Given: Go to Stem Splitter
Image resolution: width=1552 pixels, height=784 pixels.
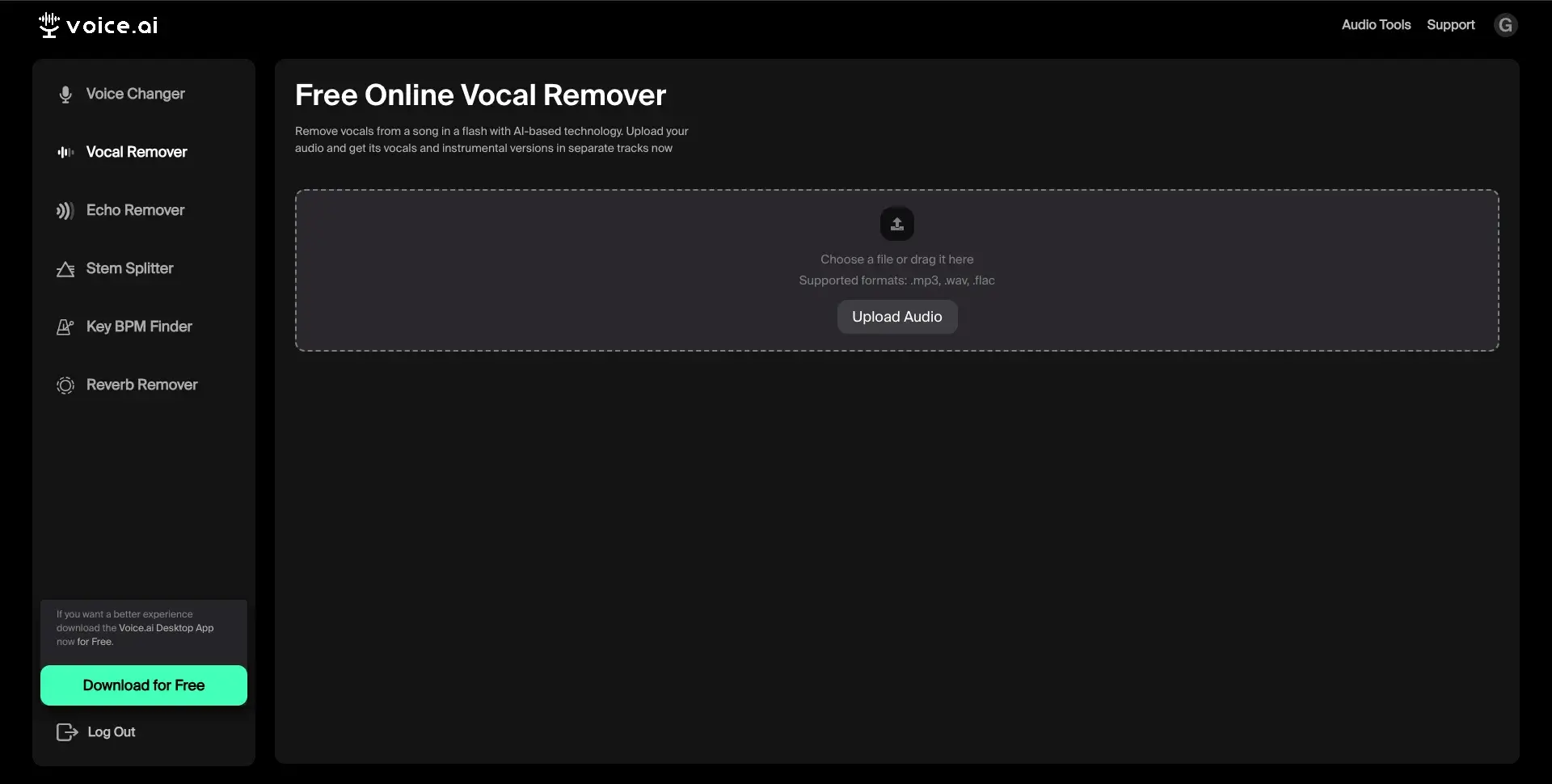Looking at the screenshot, I should point(130,268).
